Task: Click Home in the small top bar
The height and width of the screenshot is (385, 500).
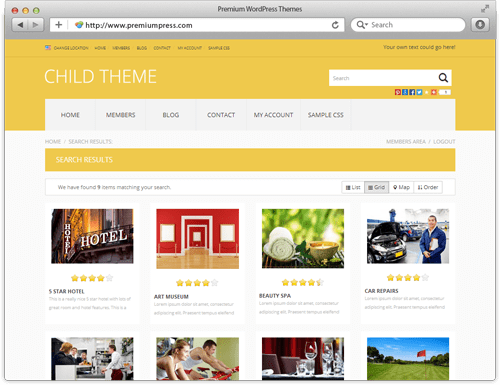Action: [100, 48]
